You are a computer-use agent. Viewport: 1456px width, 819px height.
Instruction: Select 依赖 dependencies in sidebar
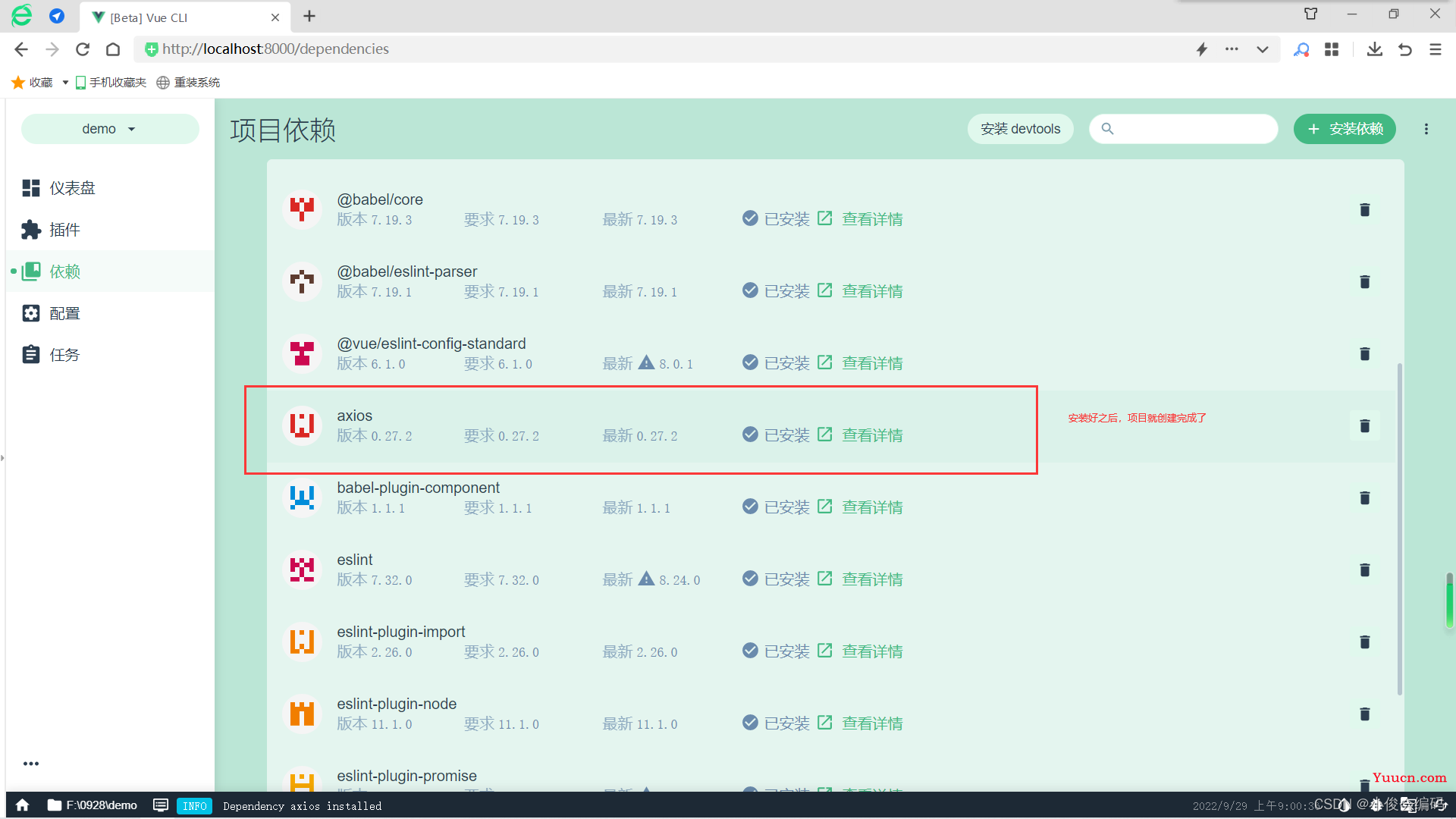tap(110, 271)
